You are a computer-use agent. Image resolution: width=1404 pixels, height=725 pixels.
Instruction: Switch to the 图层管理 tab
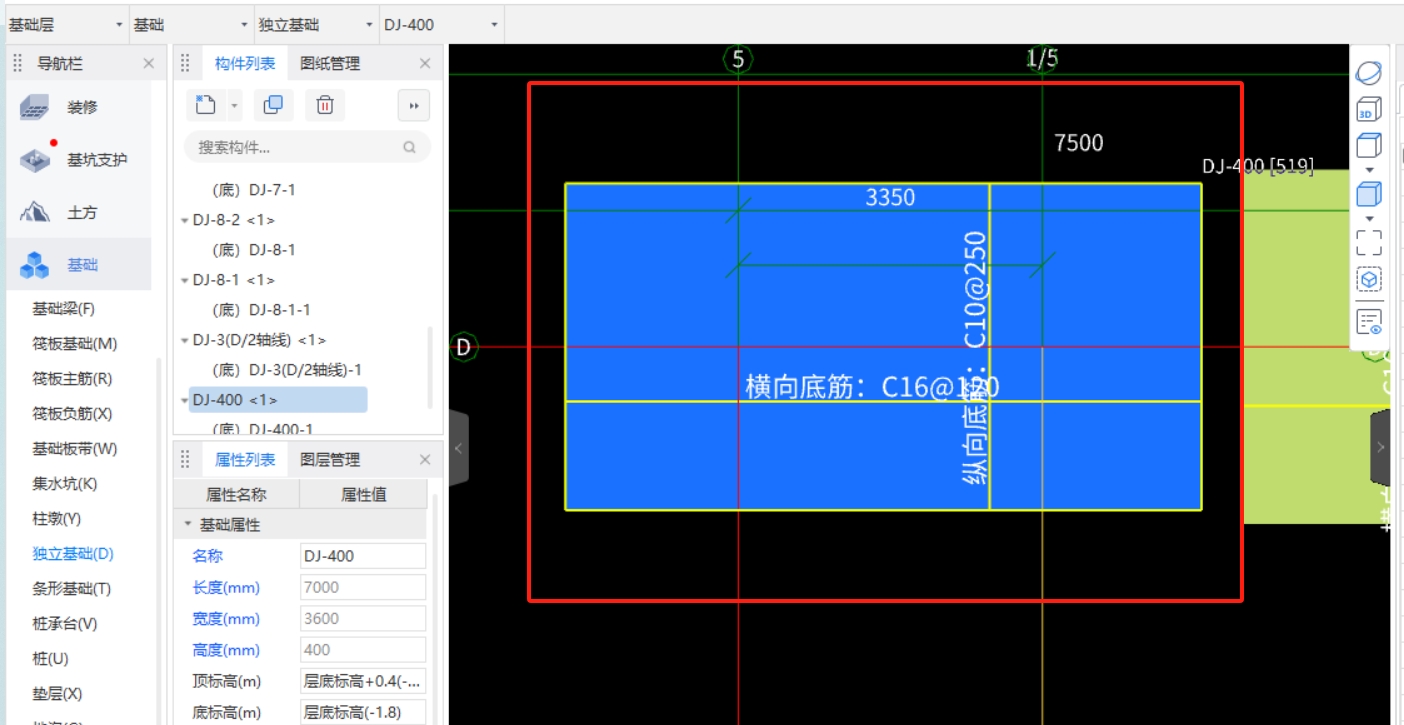[x=330, y=460]
